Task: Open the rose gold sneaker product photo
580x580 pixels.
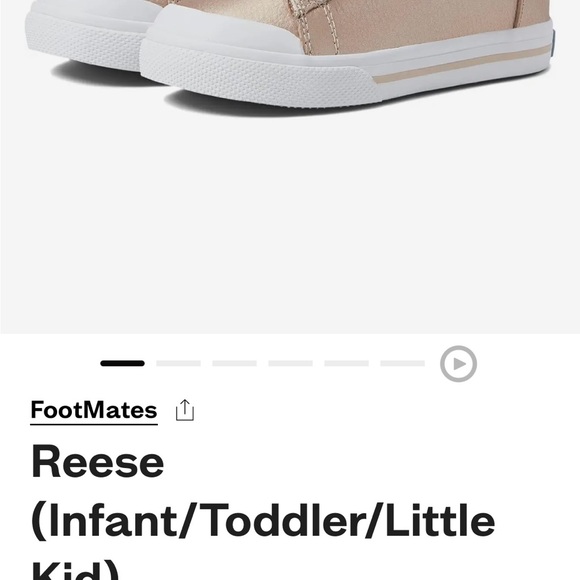Action: click(x=290, y=166)
